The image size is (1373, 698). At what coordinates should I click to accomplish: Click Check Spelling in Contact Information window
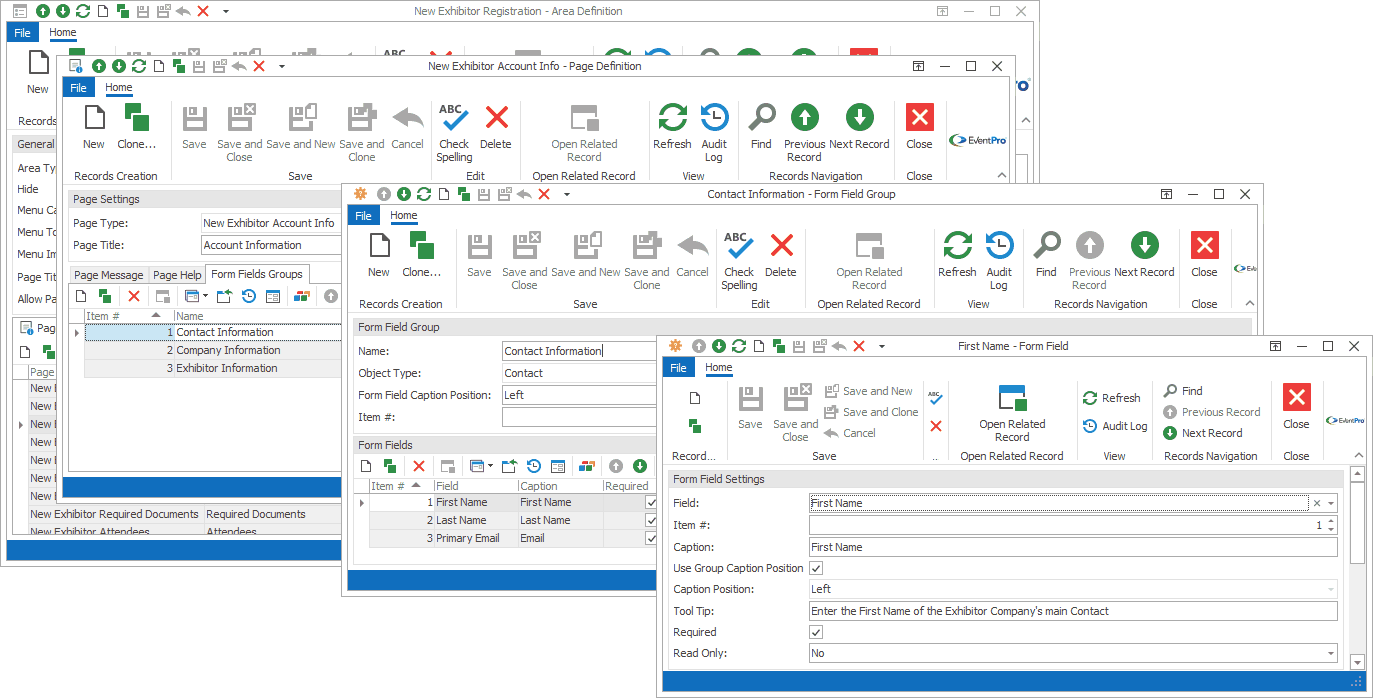pyautogui.click(x=739, y=260)
